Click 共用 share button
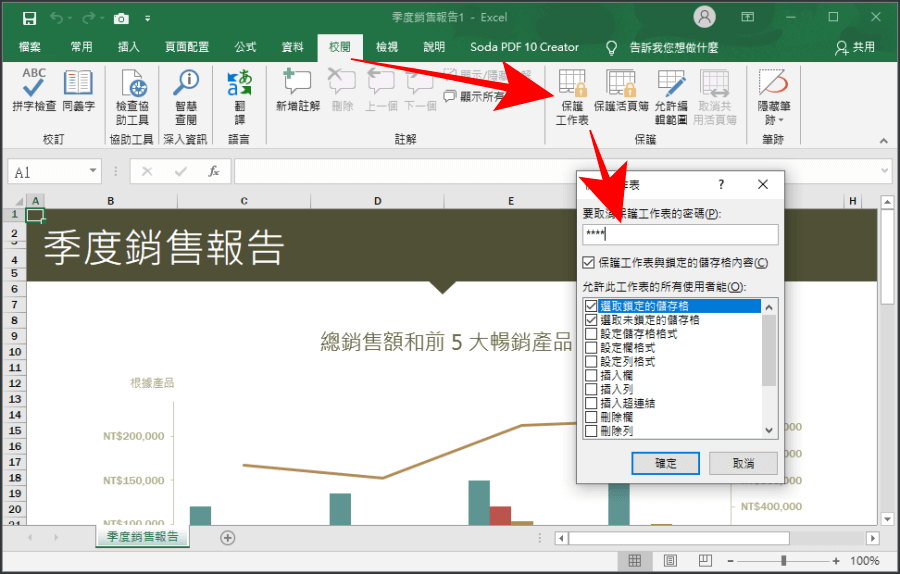Viewport: 900px width, 574px height. point(855,47)
